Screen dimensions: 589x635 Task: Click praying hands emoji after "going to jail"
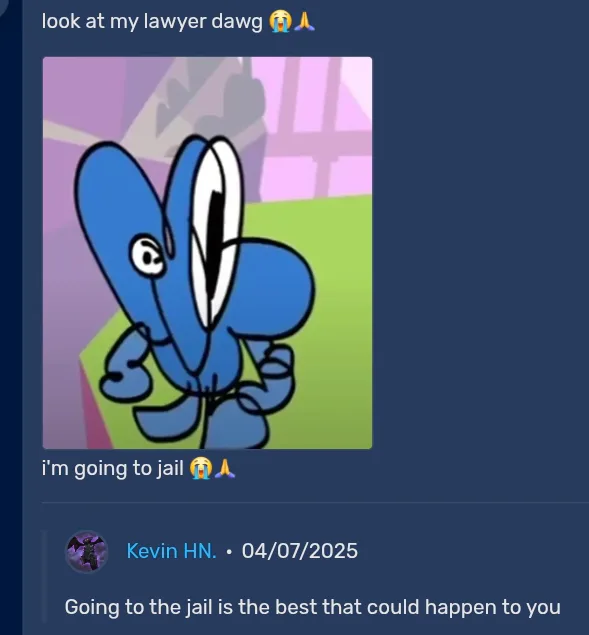click(x=224, y=469)
